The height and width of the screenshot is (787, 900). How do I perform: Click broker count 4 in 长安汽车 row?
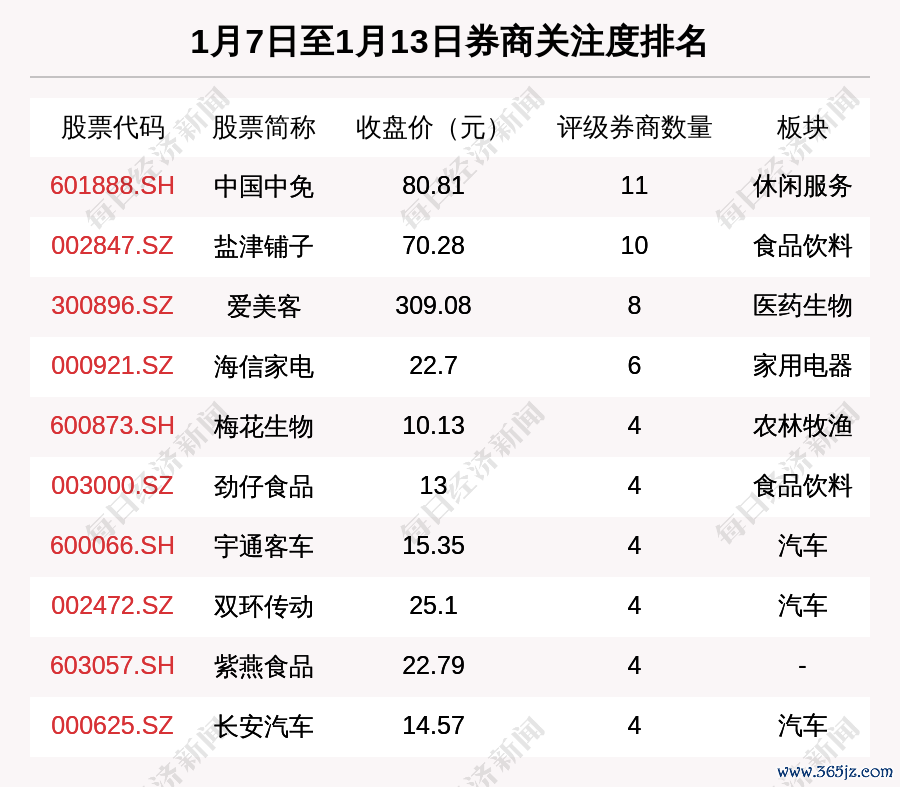634,726
